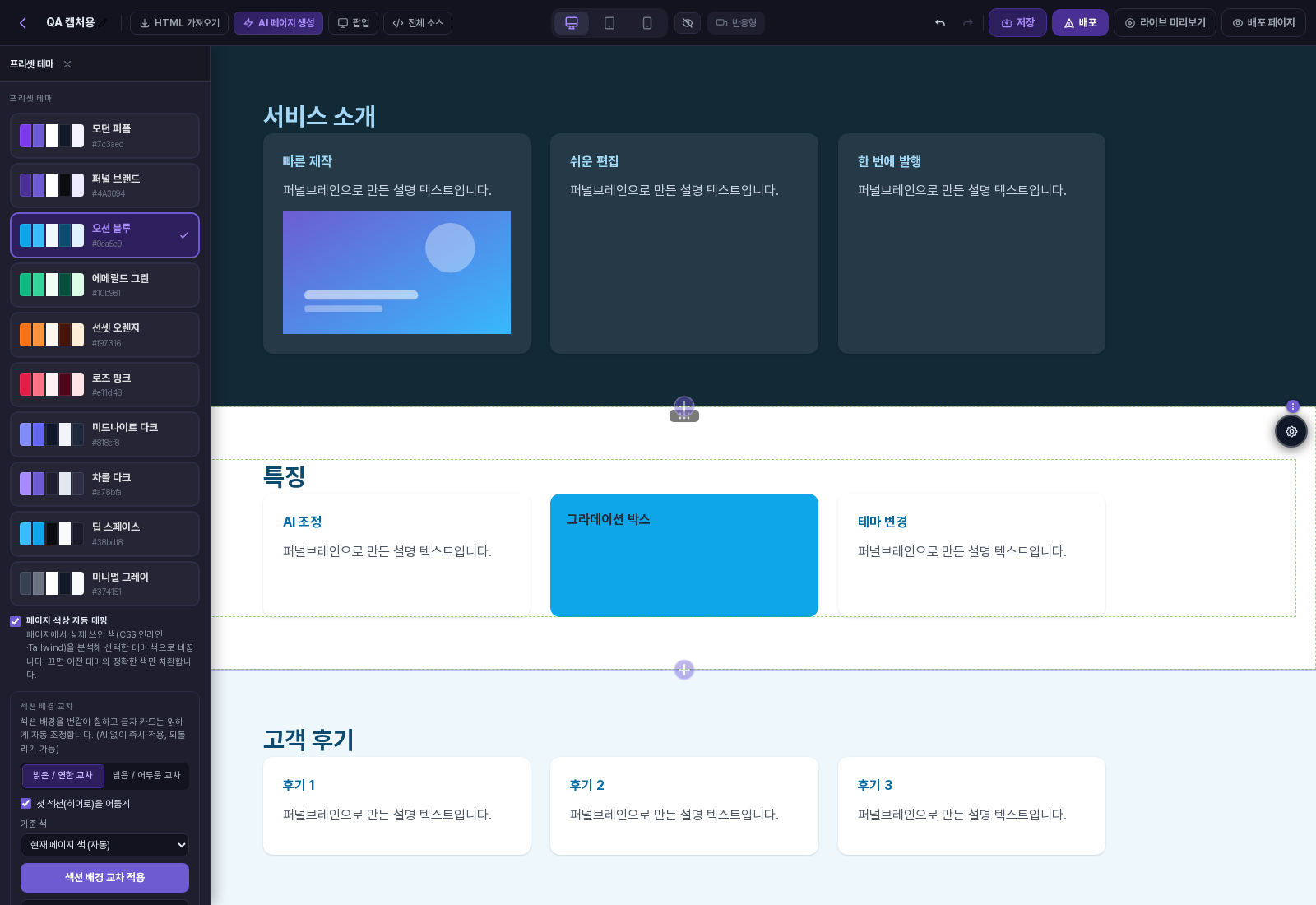Image resolution: width=1316 pixels, height=905 pixels.
Task: Select 밝음 / 어두움 교차 option
Action: 146,775
